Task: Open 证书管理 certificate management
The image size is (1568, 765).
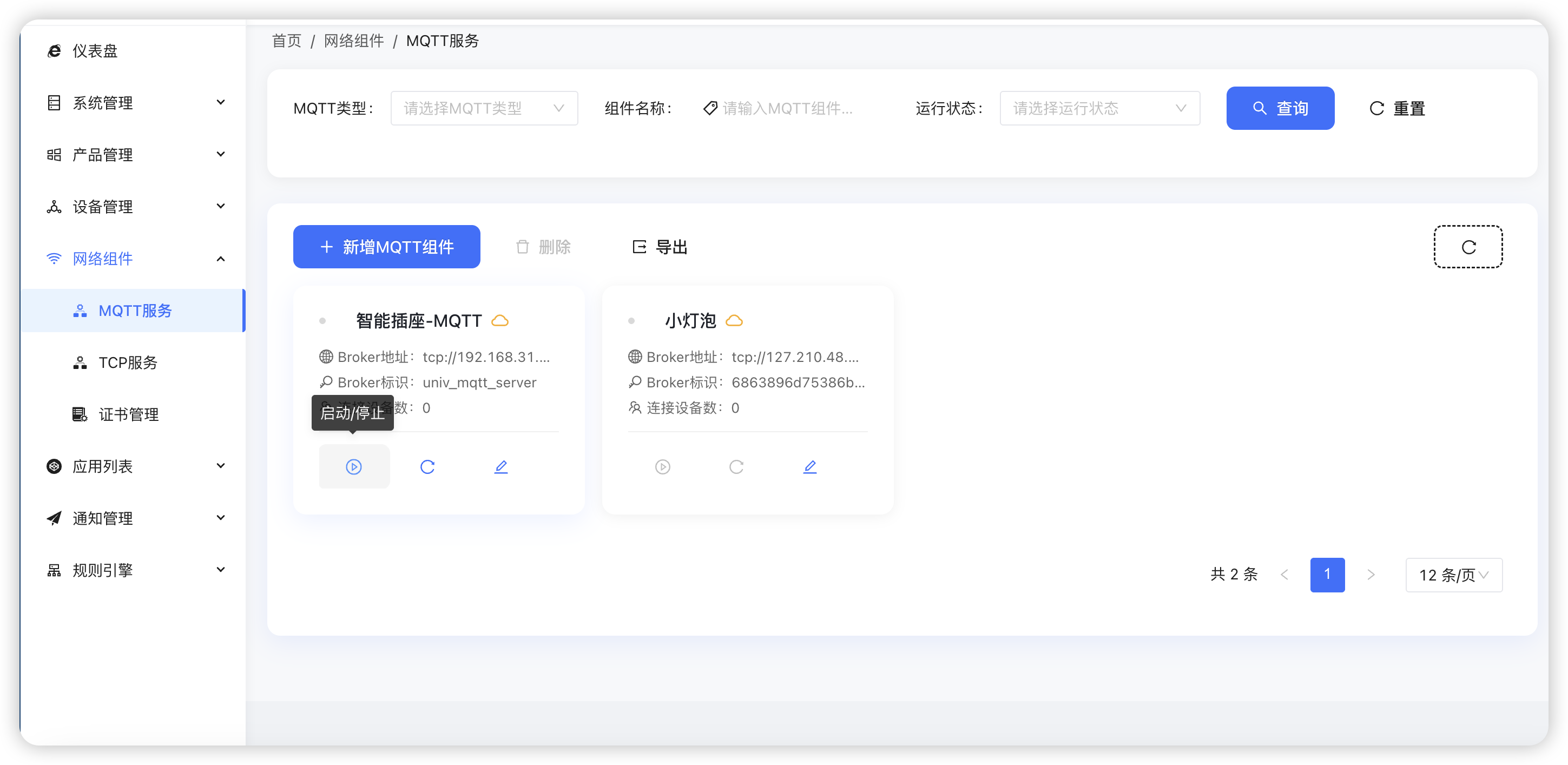Action: point(128,414)
